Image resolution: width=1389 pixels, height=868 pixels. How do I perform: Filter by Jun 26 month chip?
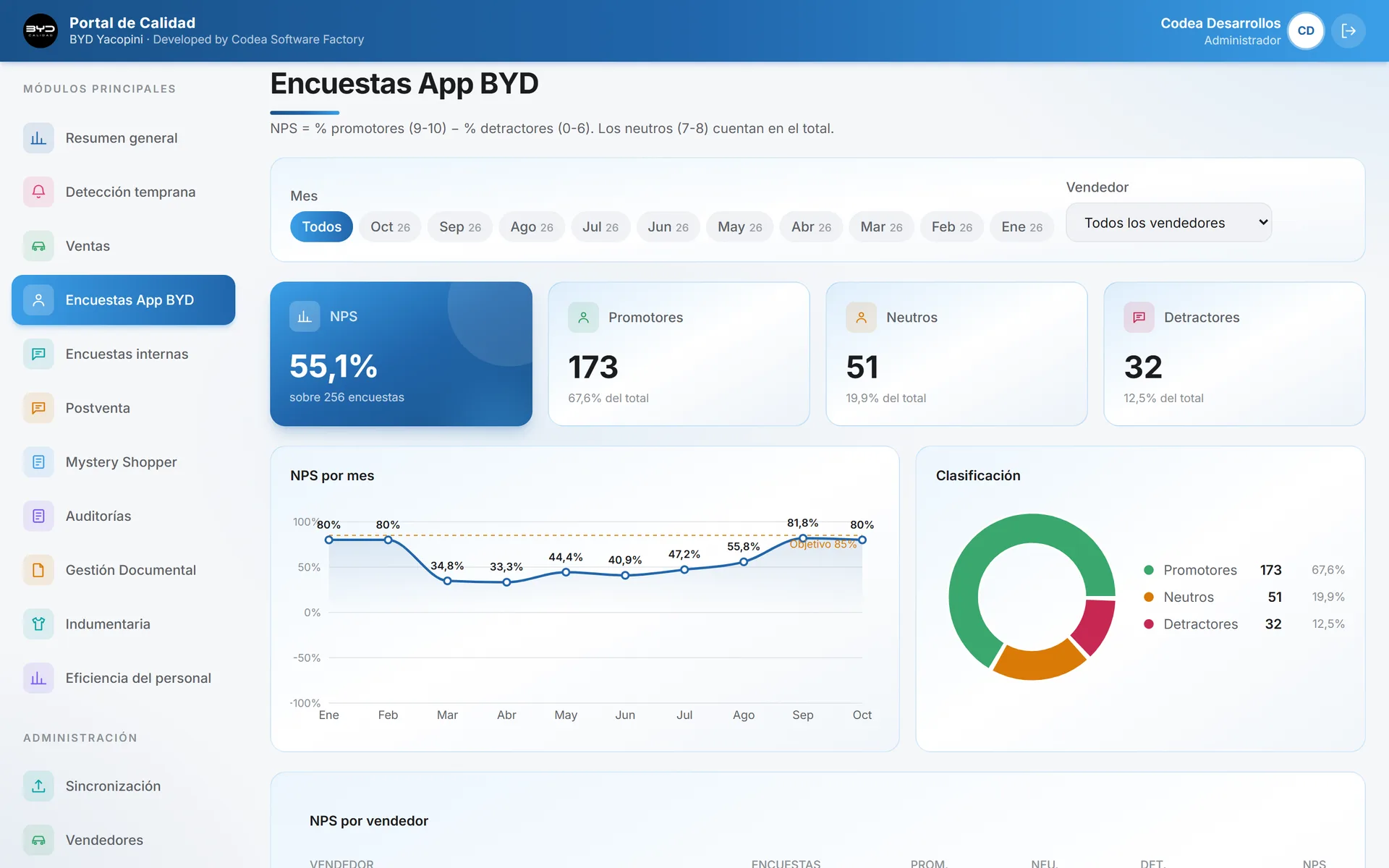(x=668, y=226)
